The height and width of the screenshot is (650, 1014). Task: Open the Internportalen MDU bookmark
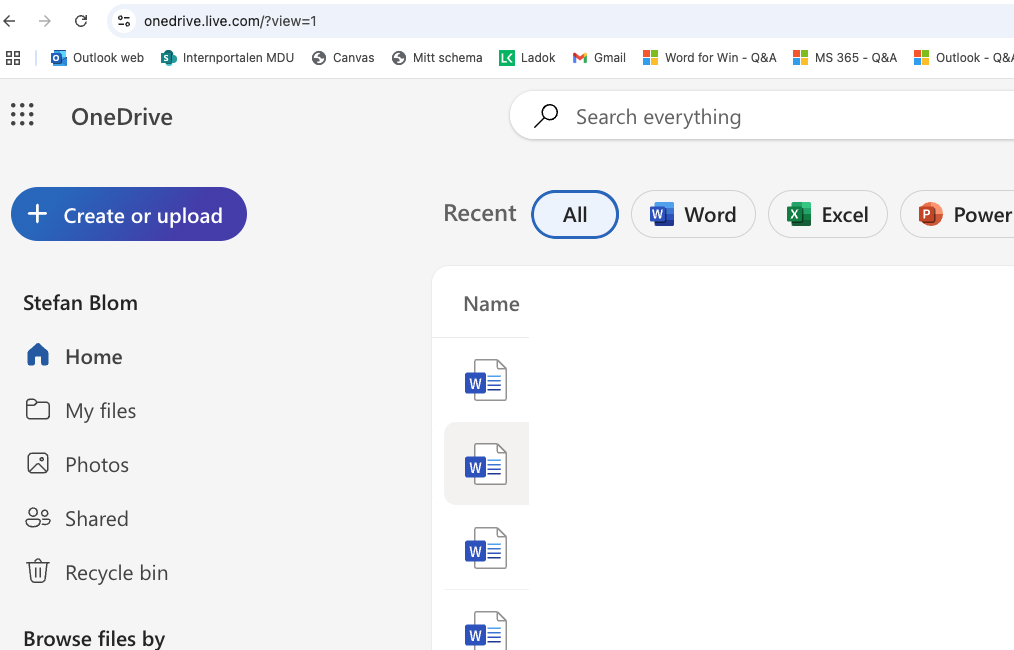[x=227, y=58]
